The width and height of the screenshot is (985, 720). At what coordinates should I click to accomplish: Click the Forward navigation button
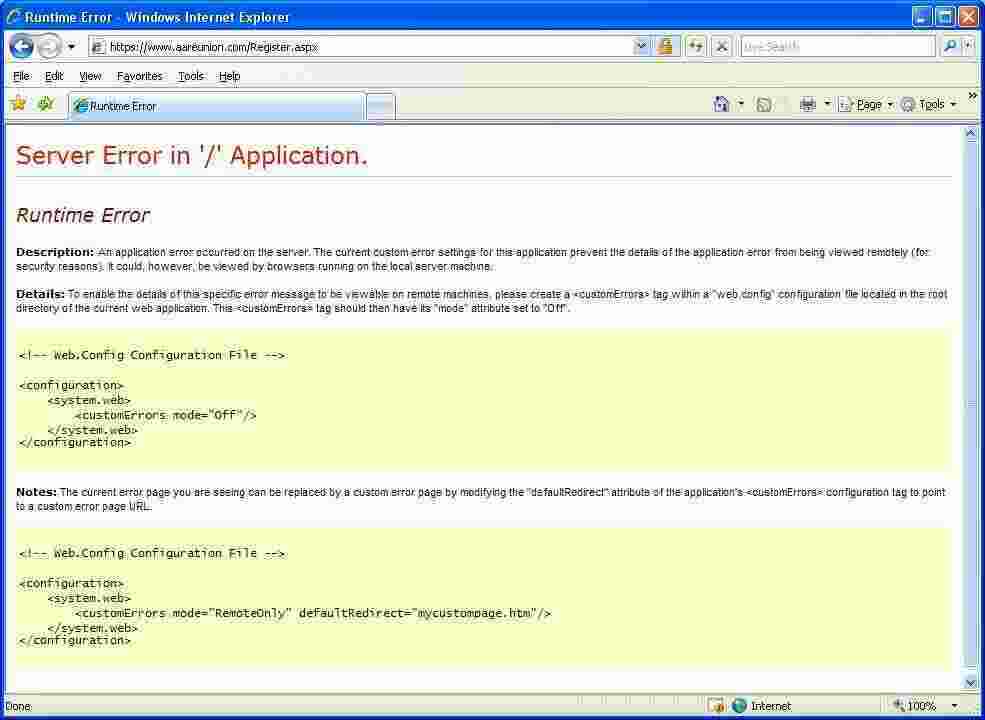48,46
